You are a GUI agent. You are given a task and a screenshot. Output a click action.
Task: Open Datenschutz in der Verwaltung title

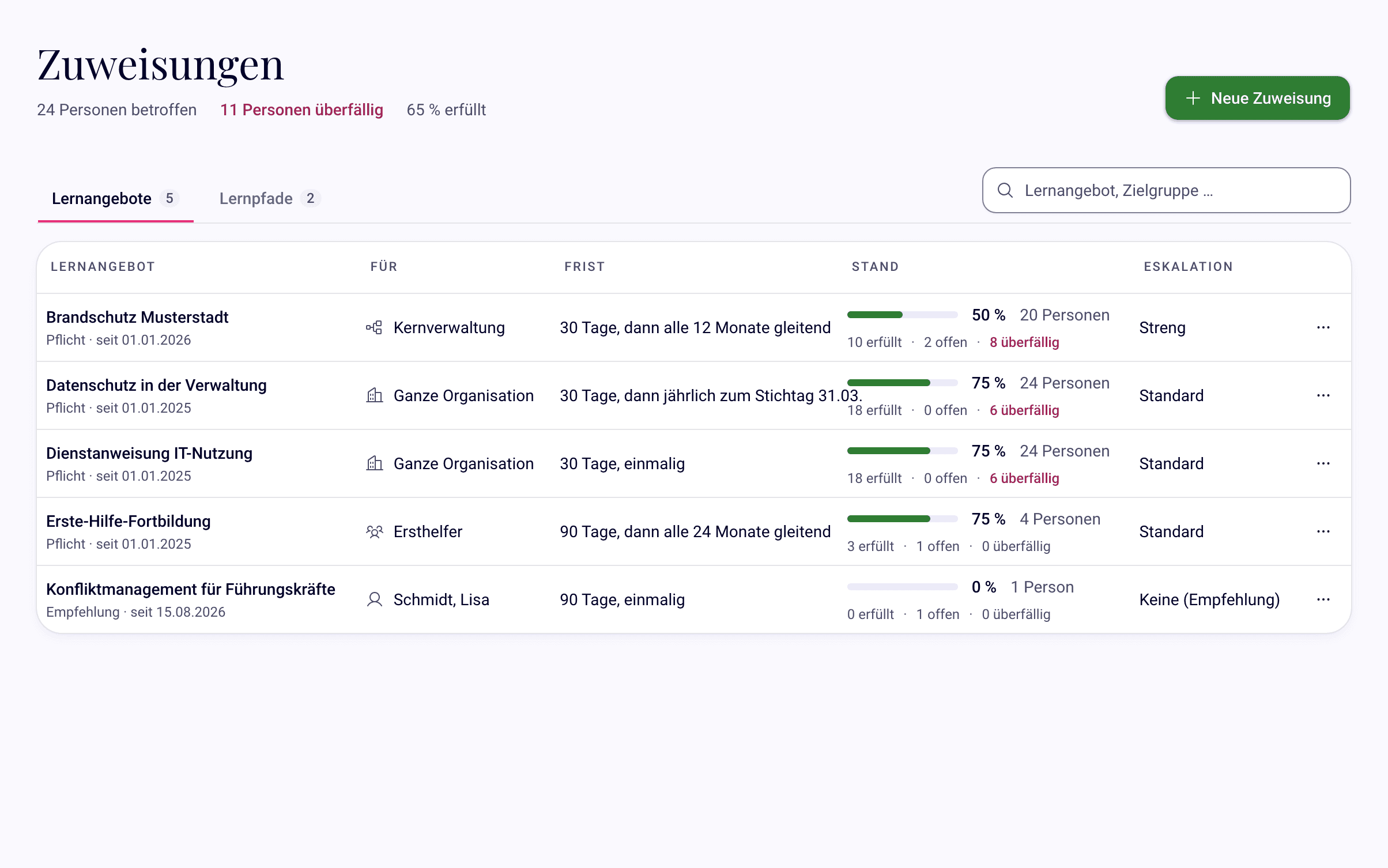coord(156,385)
